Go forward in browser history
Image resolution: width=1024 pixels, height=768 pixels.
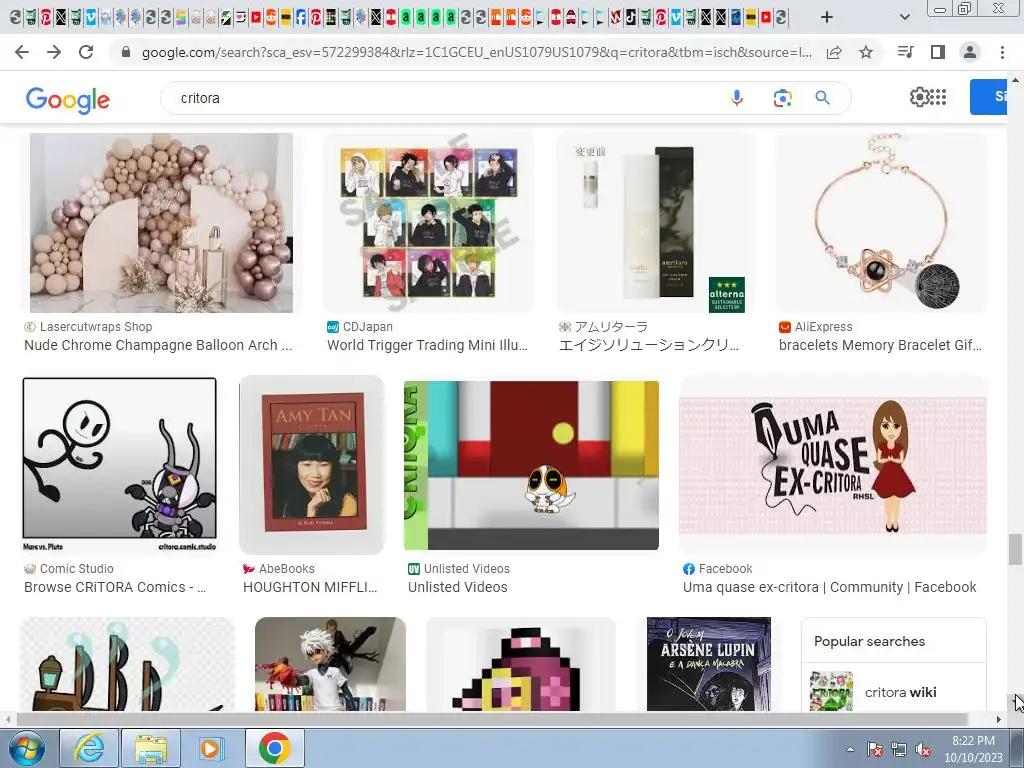pos(54,52)
